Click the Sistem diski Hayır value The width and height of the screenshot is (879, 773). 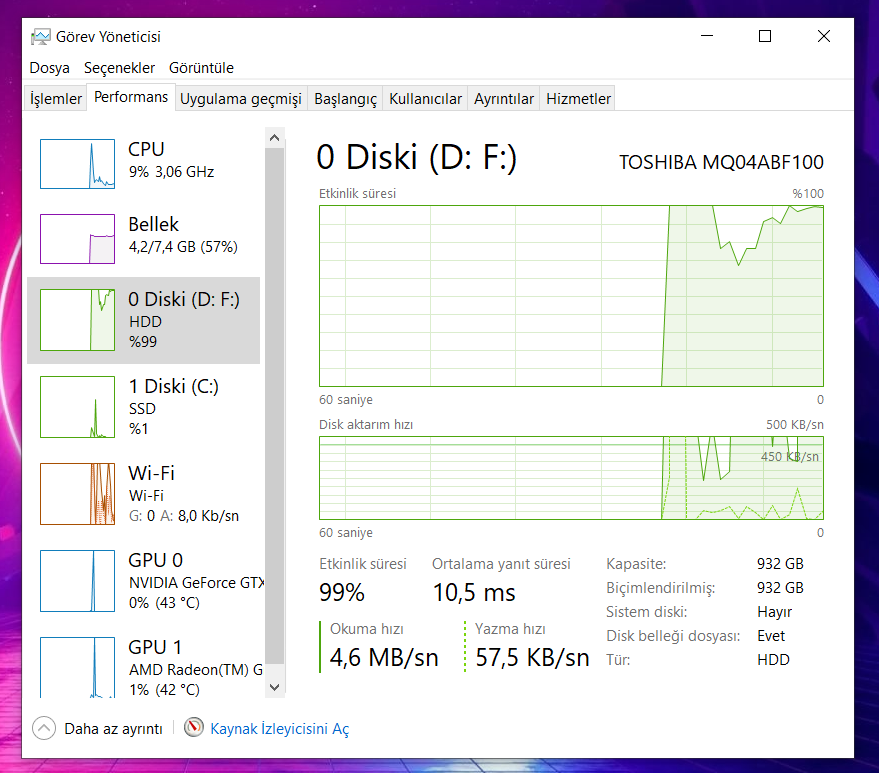coord(774,612)
